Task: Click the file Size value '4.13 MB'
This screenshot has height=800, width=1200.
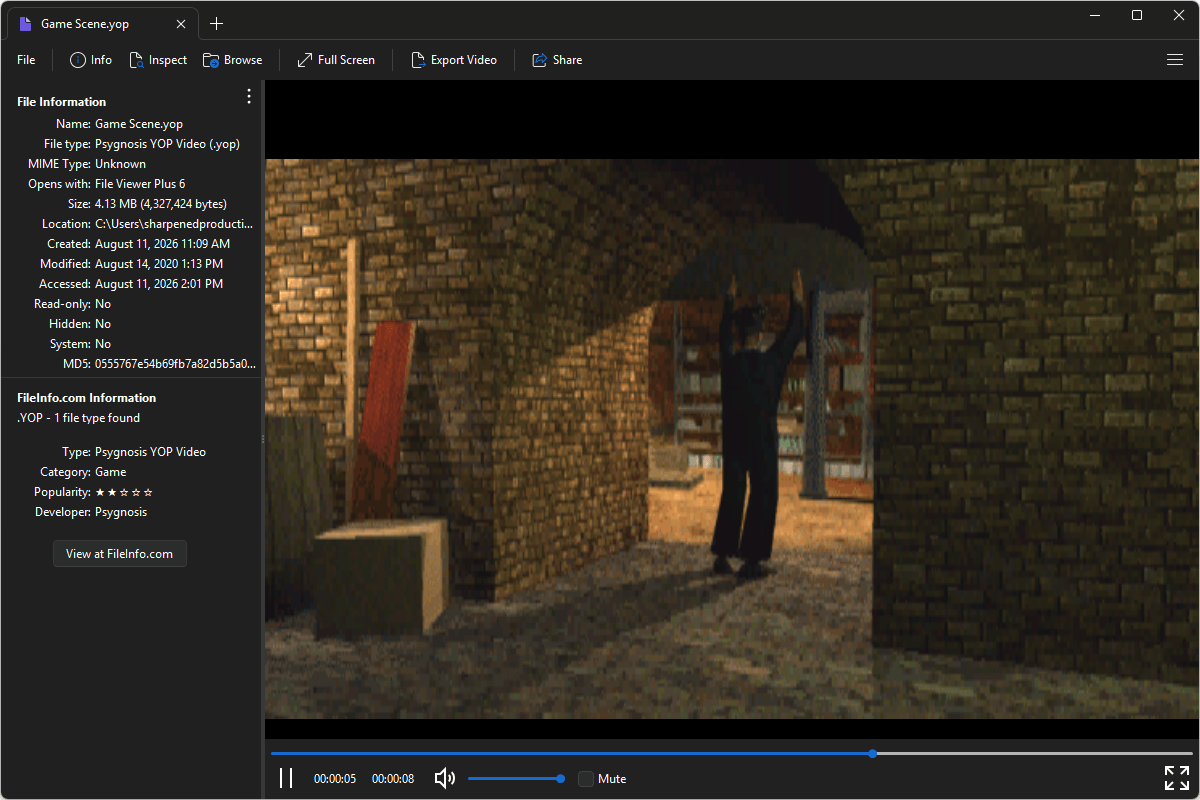Action: coord(161,204)
